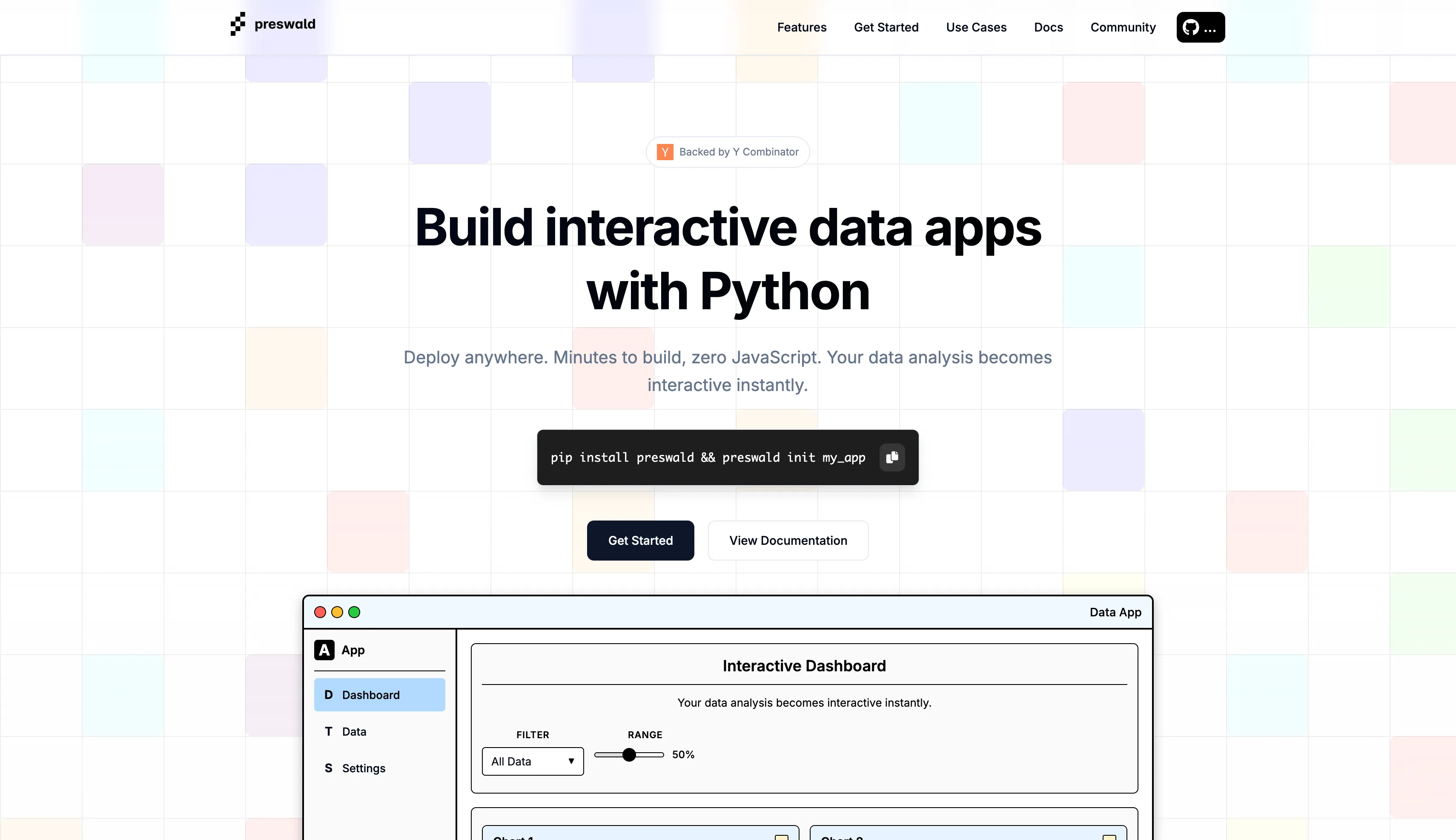Viewport: 1456px width, 840px height.
Task: Select Dashboard in the app sidebar
Action: [379, 695]
